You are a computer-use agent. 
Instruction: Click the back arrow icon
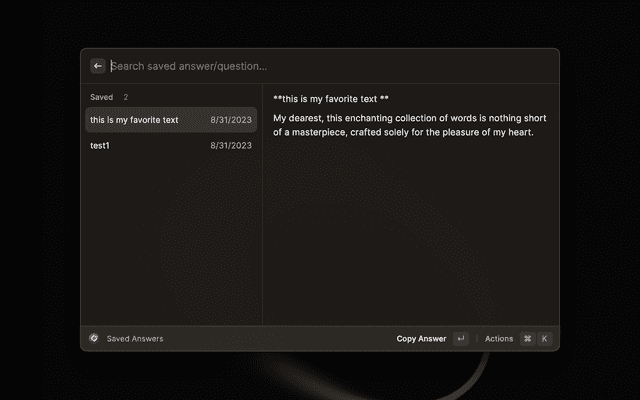pyautogui.click(x=98, y=66)
